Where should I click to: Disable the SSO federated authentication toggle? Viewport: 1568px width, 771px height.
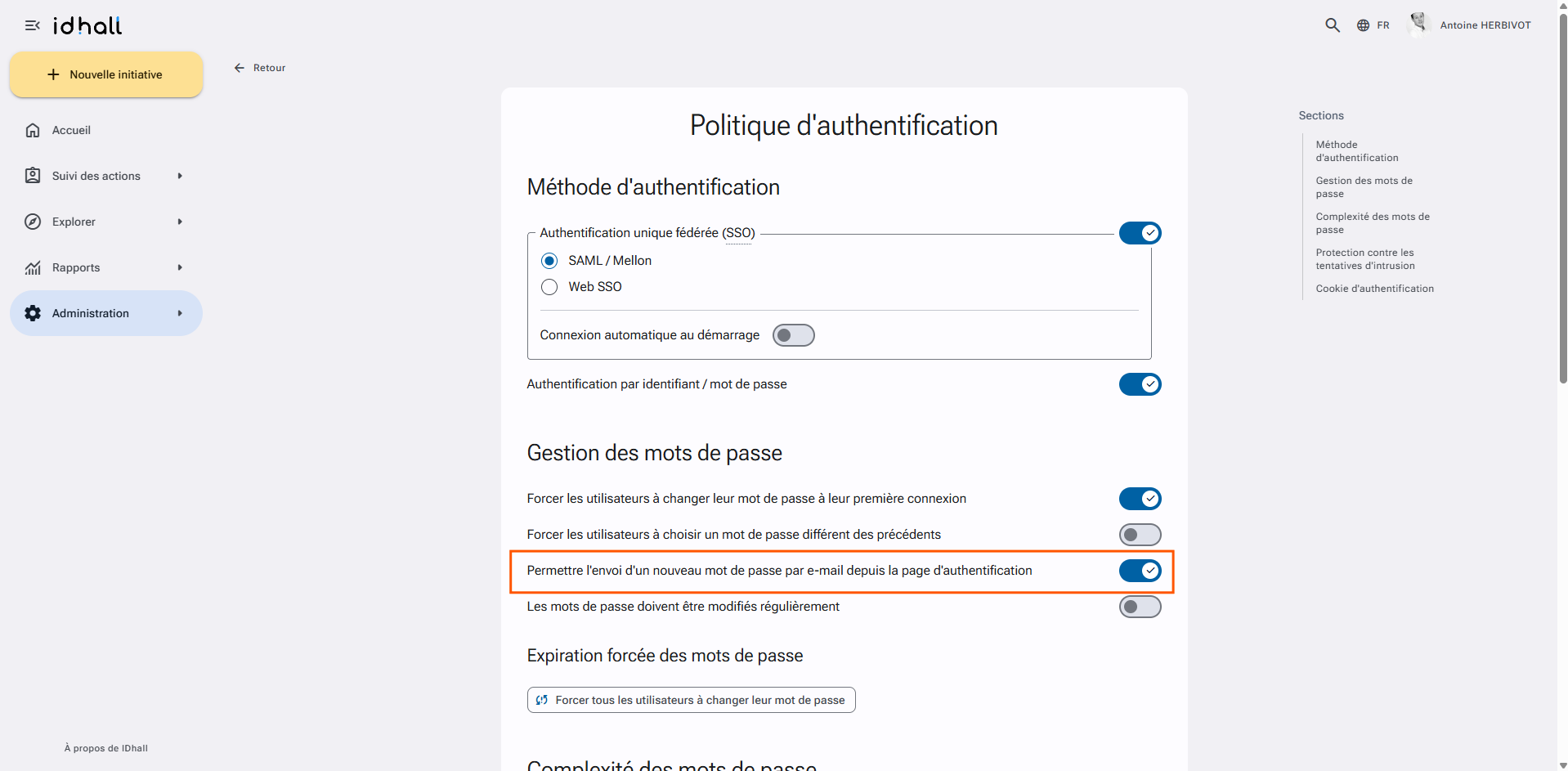click(1140, 233)
